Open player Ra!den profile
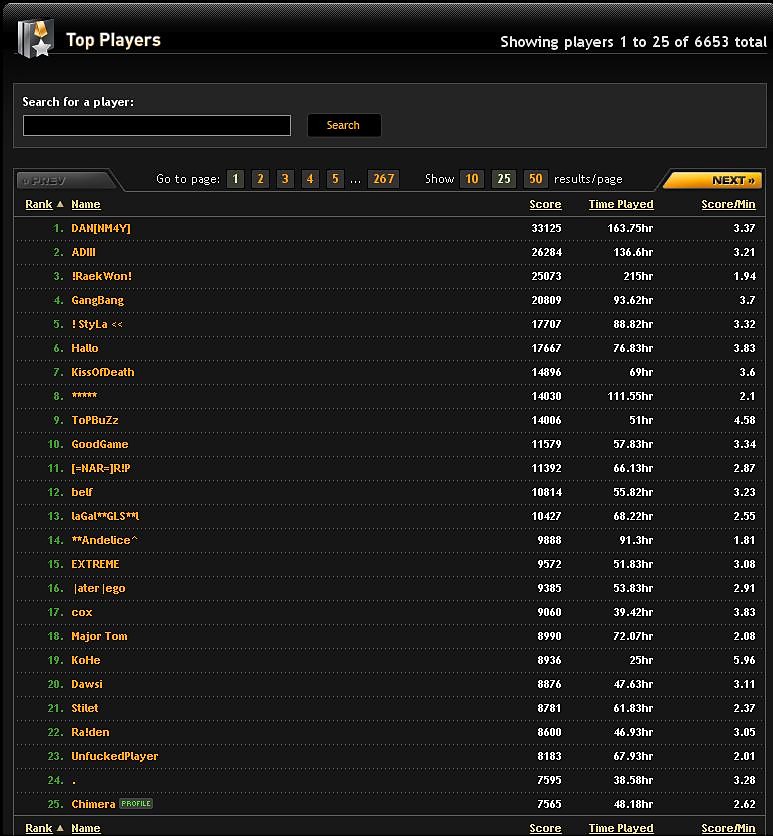773x838 pixels. click(90, 733)
